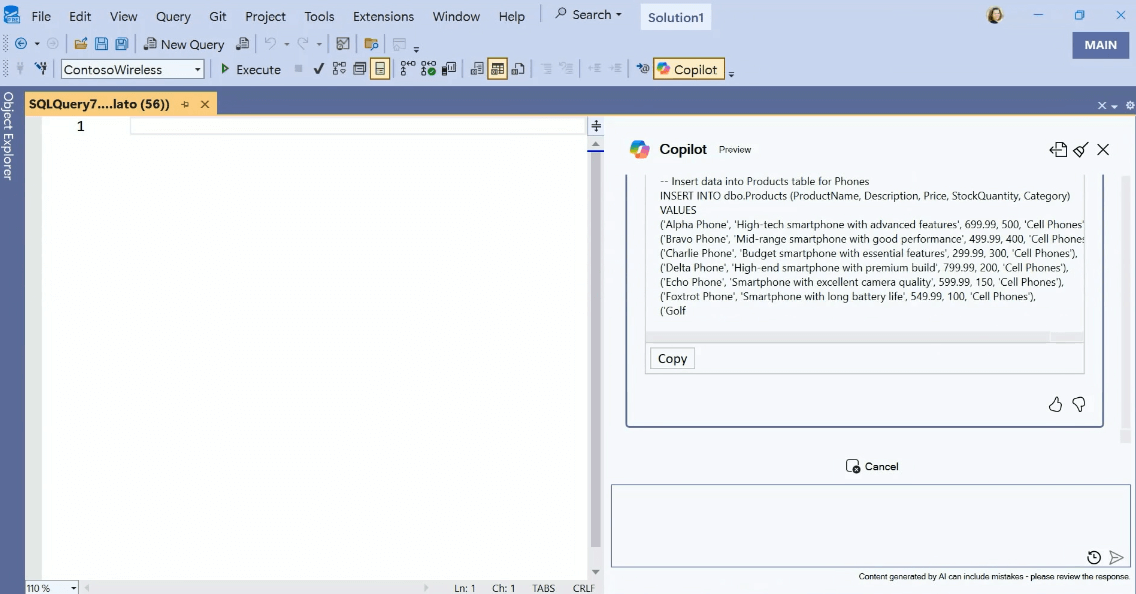Select the SQLQuery7 document tab

99,104
